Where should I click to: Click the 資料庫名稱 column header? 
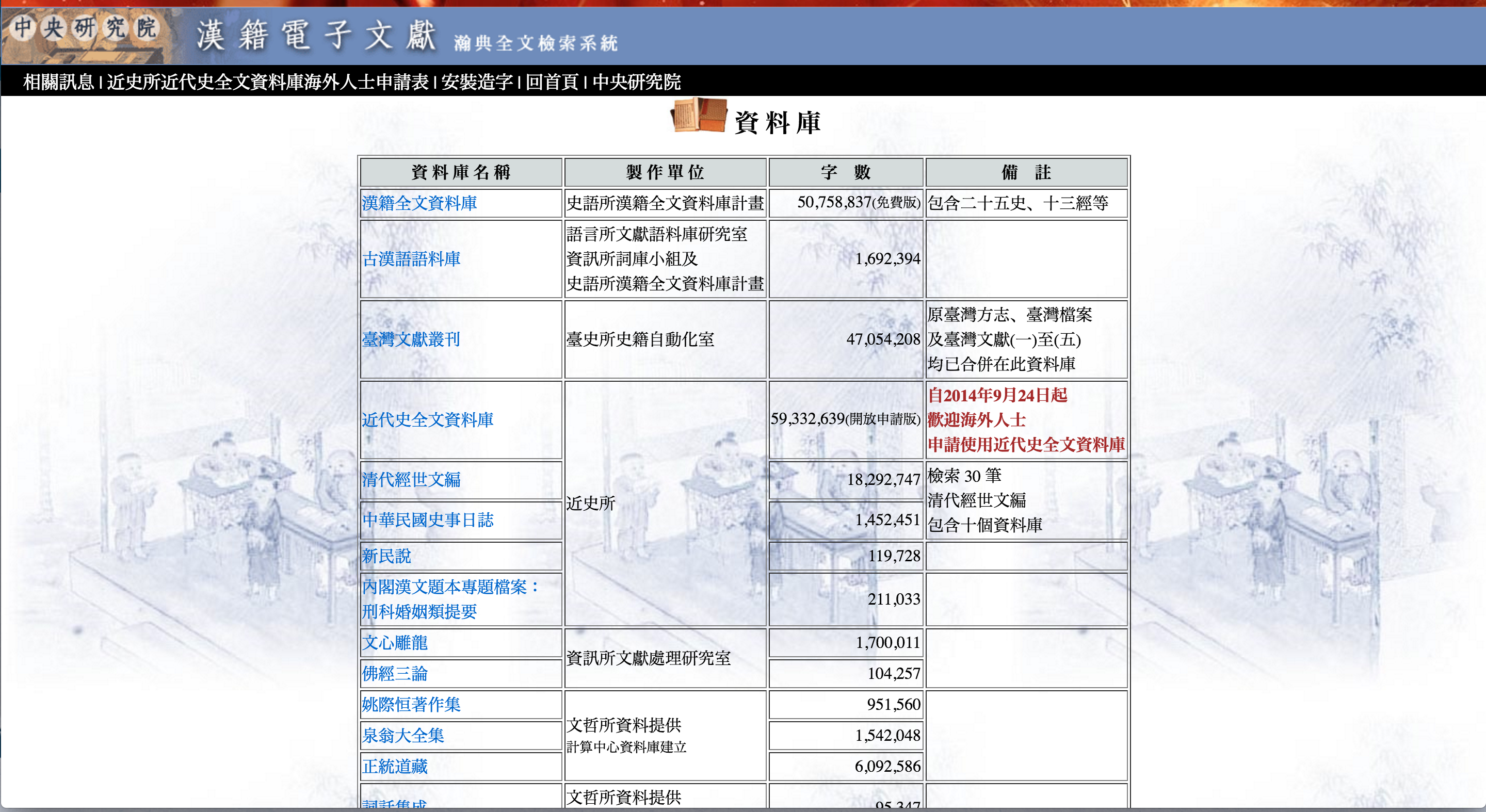461,172
